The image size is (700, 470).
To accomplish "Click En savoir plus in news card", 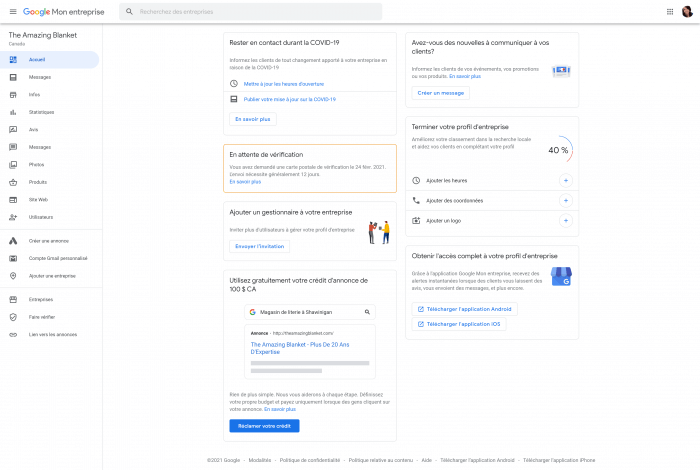I will 465,76.
